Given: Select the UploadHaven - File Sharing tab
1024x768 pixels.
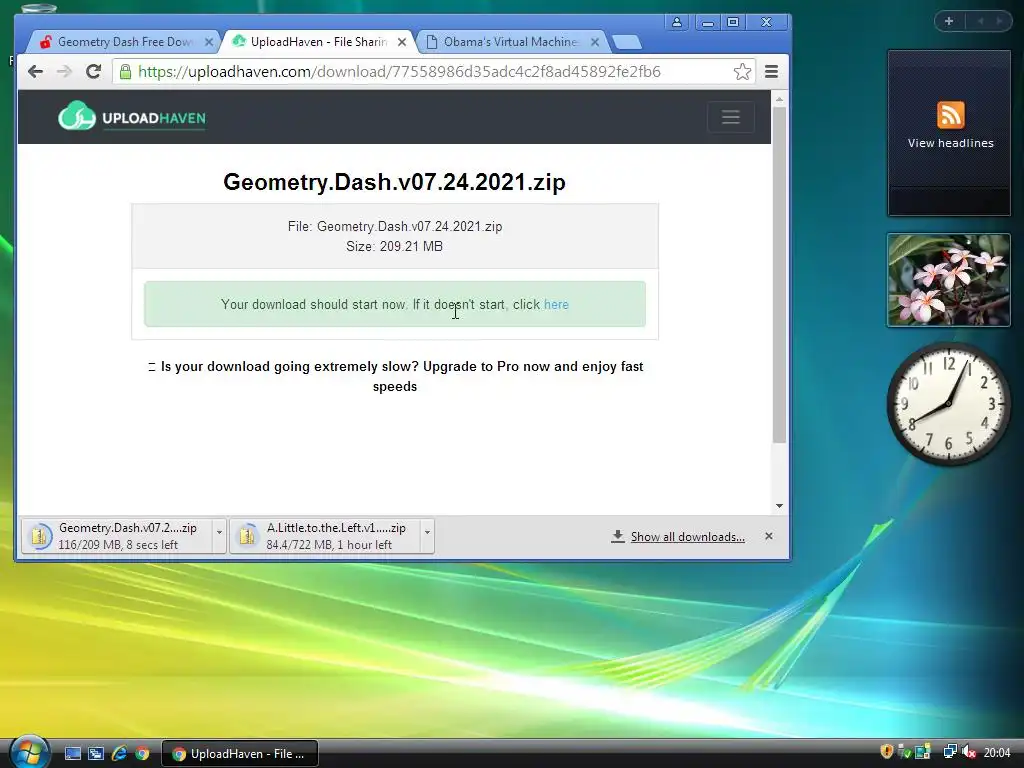Looking at the screenshot, I should coord(319,42).
